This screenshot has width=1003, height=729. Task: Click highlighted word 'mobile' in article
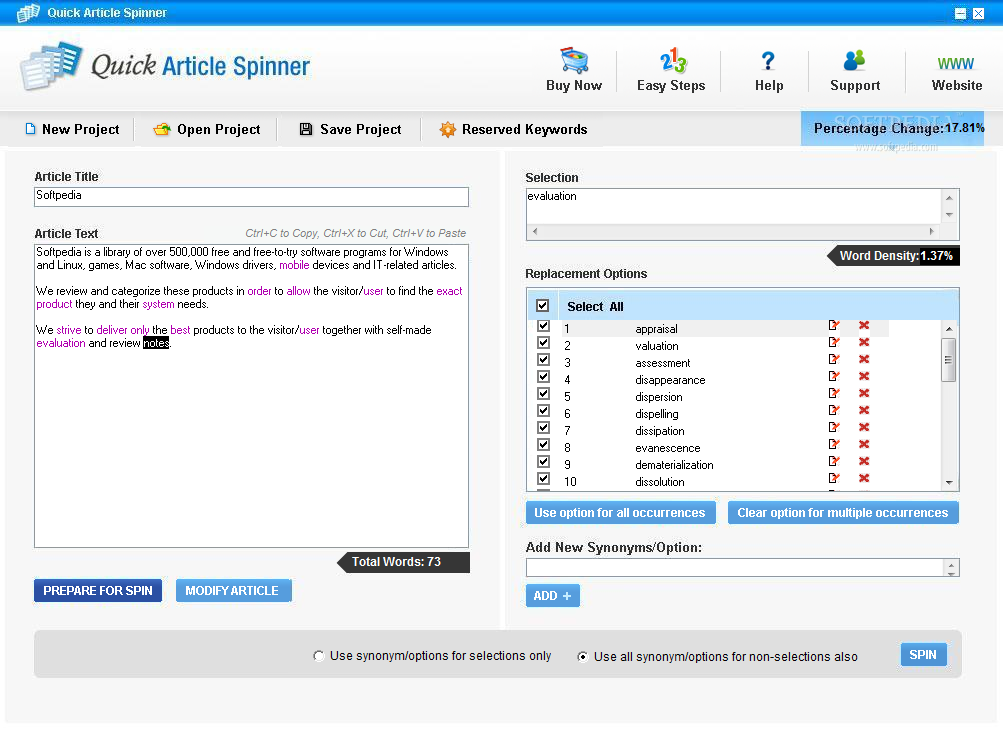(x=294, y=265)
